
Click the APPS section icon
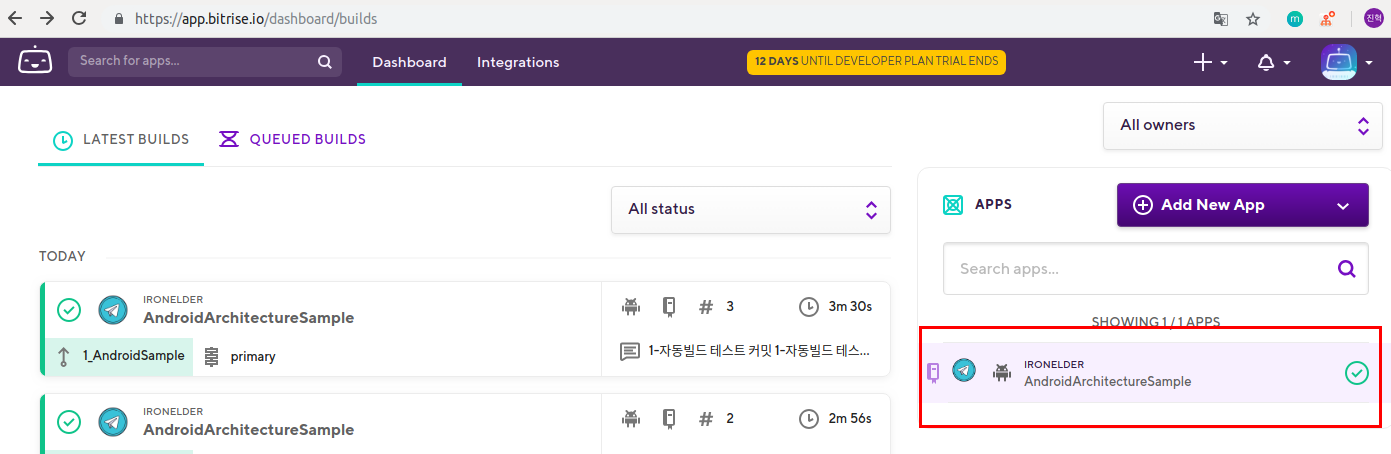(x=953, y=205)
